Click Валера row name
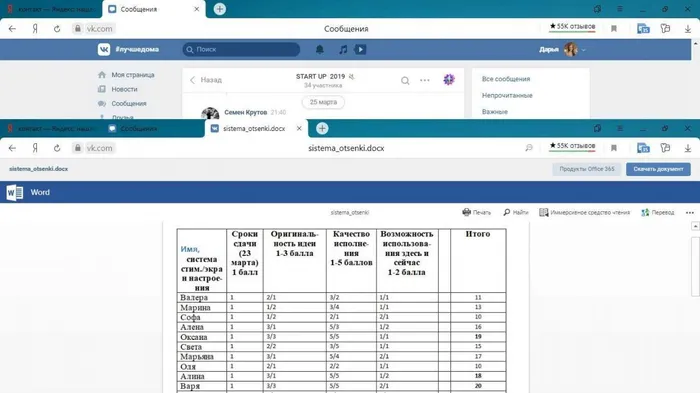This screenshot has height=393, width=700. (194, 297)
